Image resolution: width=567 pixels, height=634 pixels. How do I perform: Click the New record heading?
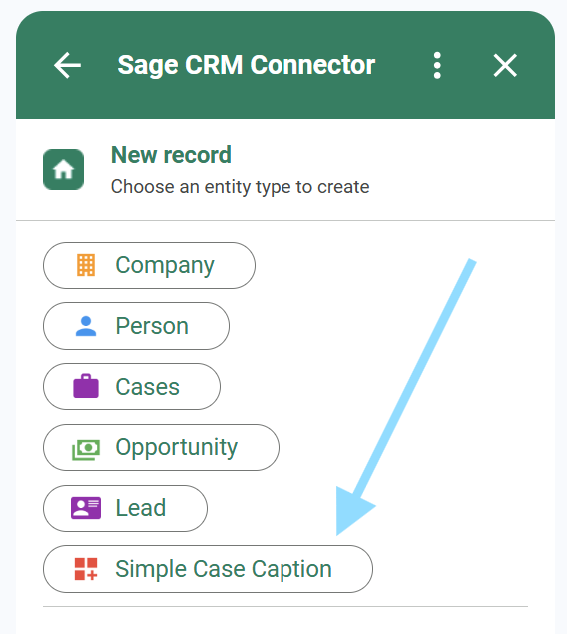click(171, 155)
